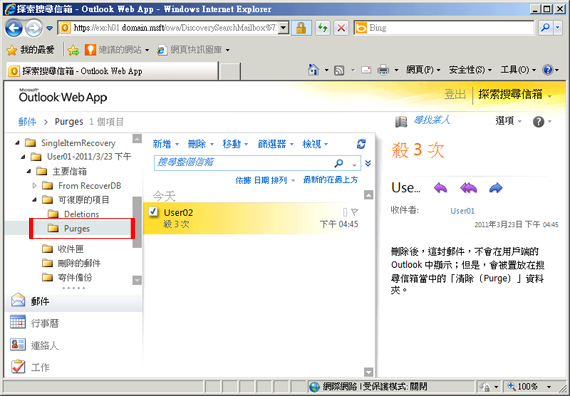Image resolution: width=570 pixels, height=396 pixels.
Task: Go forward with the browser Forward arrow
Action: (33, 28)
